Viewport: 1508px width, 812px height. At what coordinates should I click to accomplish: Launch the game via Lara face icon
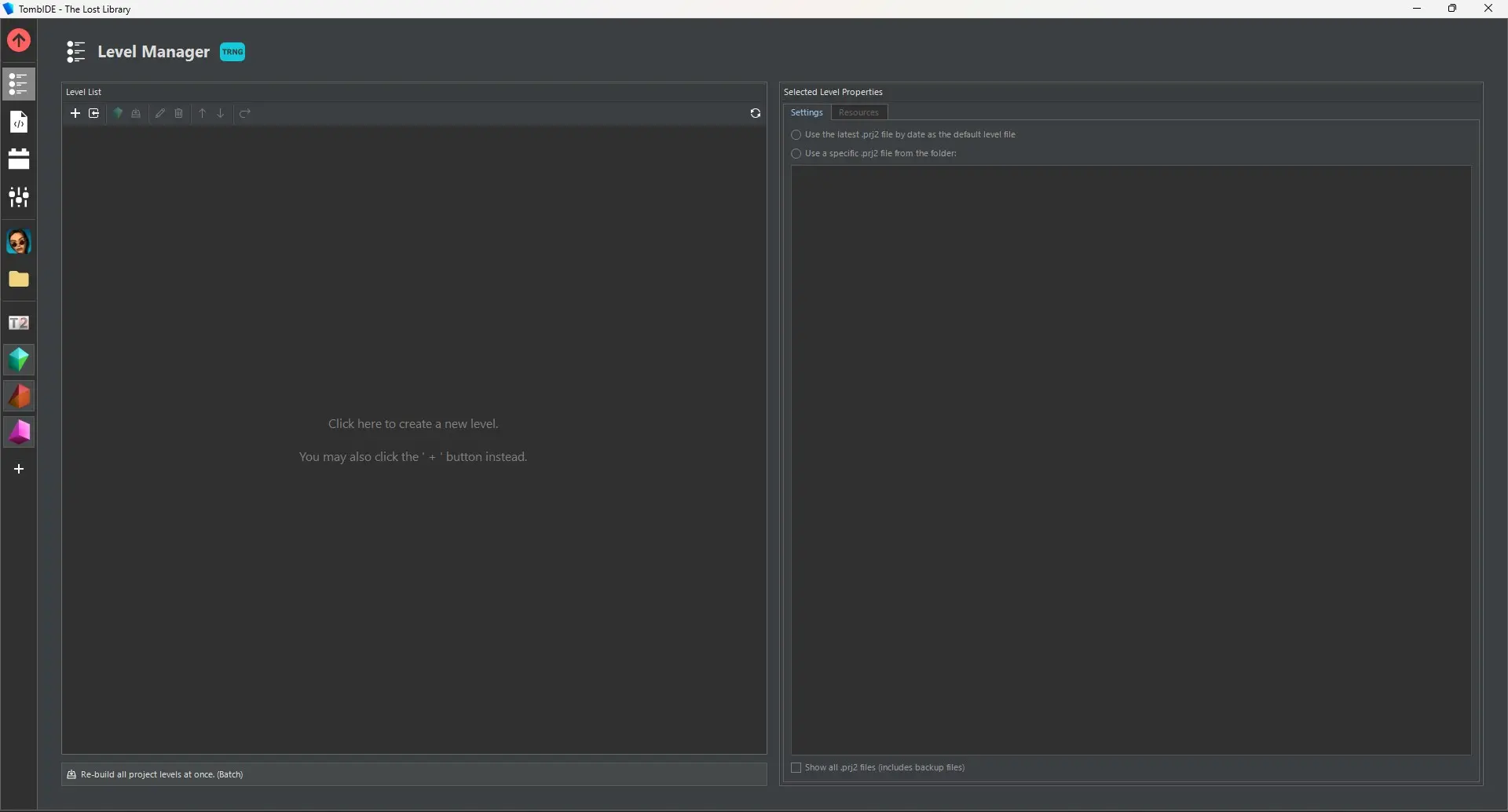point(19,242)
